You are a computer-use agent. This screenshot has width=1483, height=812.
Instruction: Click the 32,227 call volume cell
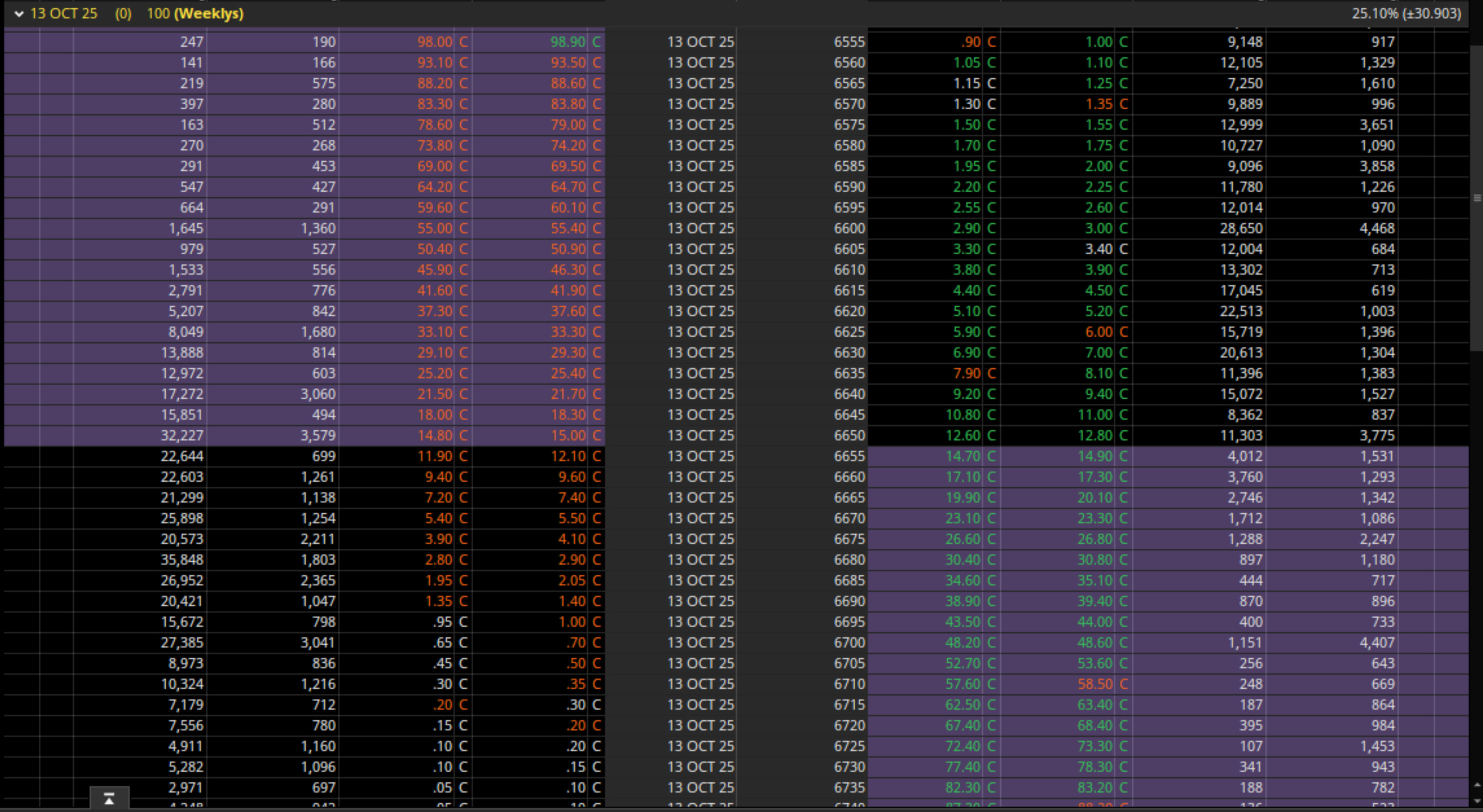[x=181, y=436]
